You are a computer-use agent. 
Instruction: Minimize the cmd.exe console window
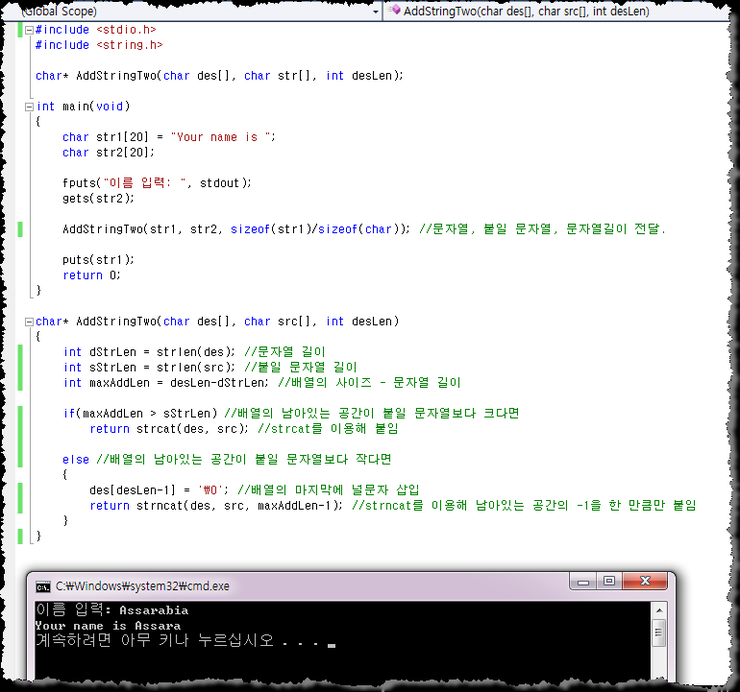coord(583,582)
